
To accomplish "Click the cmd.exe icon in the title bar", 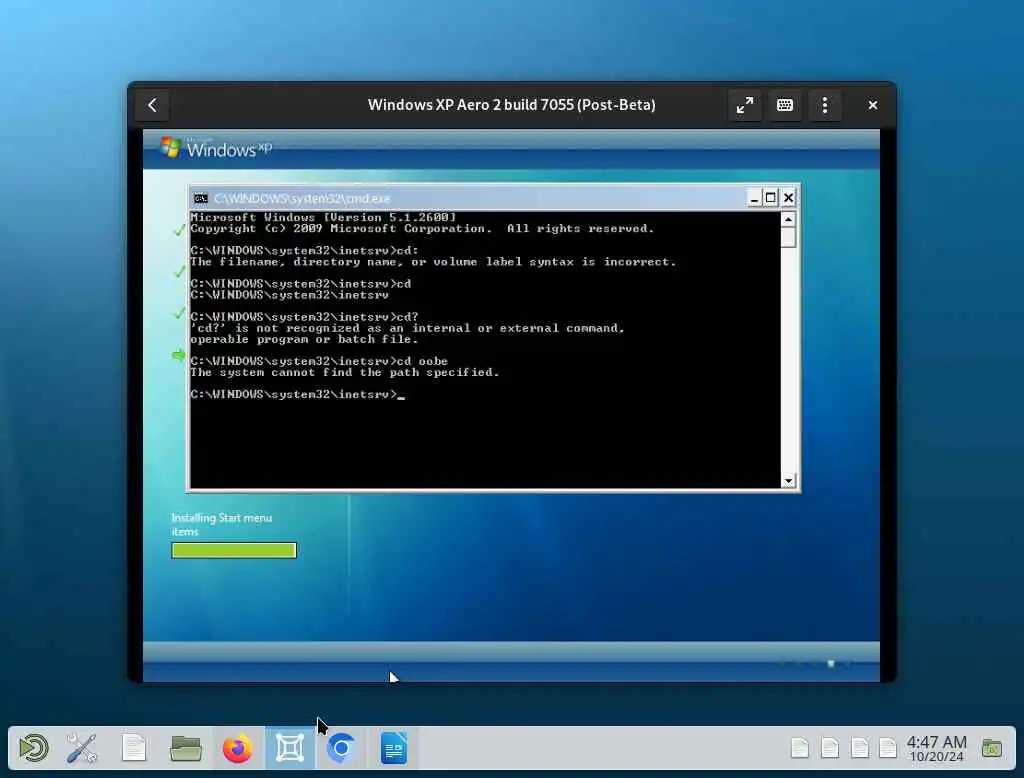I will [x=201, y=198].
